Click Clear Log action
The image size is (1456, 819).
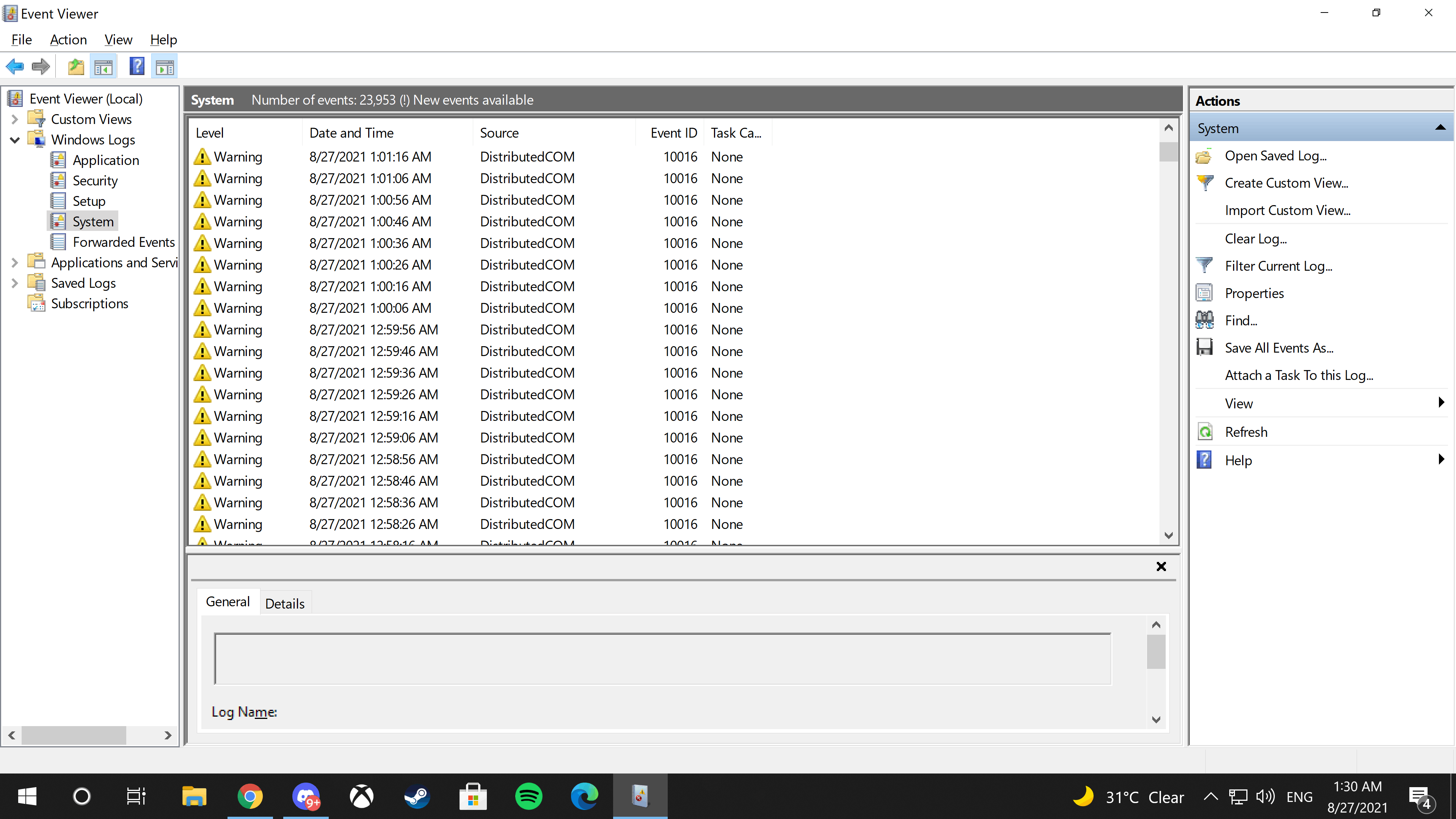pyautogui.click(x=1255, y=239)
